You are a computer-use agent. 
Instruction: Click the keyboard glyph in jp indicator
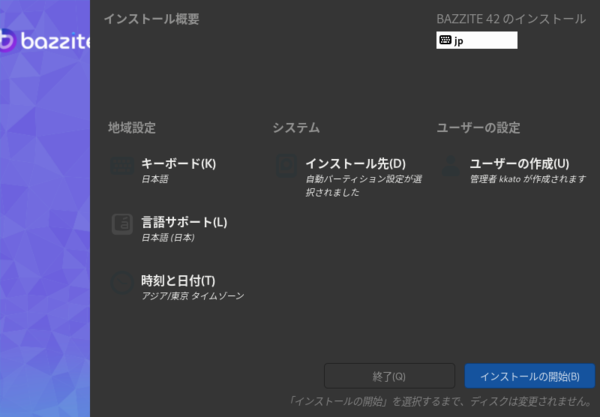(x=445, y=40)
